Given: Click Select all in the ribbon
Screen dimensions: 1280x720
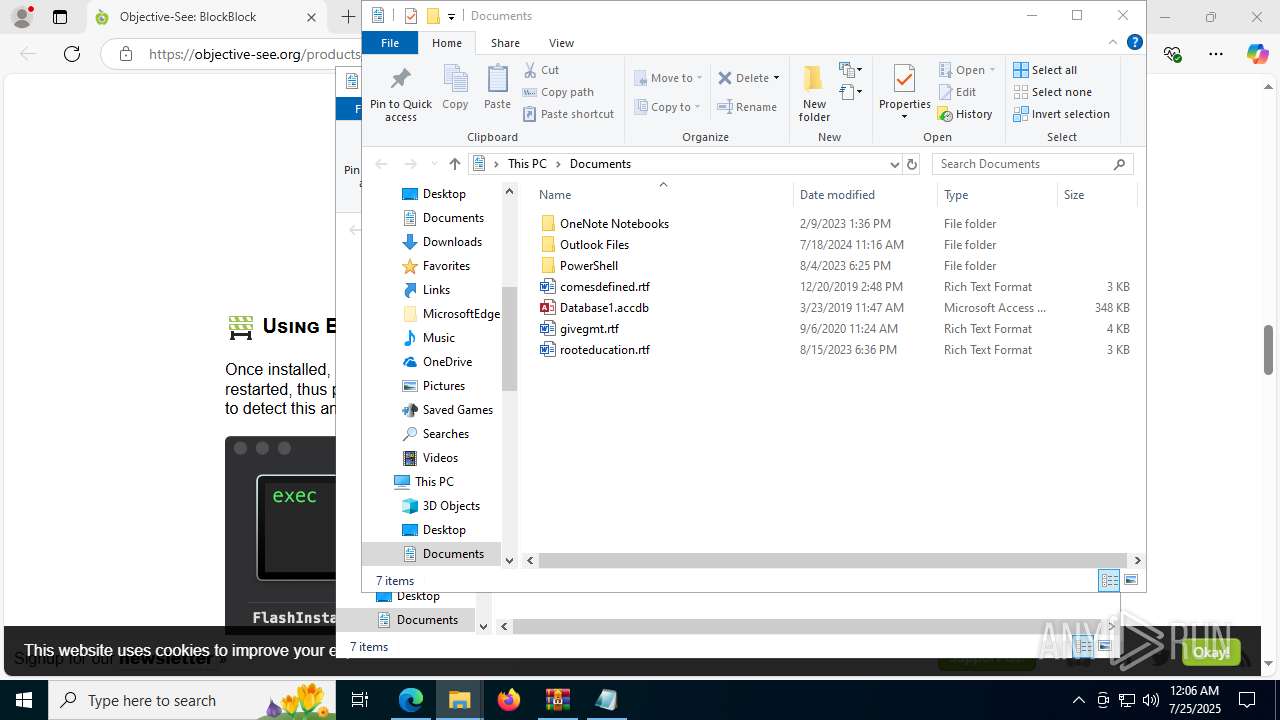Looking at the screenshot, I should pos(1045,70).
